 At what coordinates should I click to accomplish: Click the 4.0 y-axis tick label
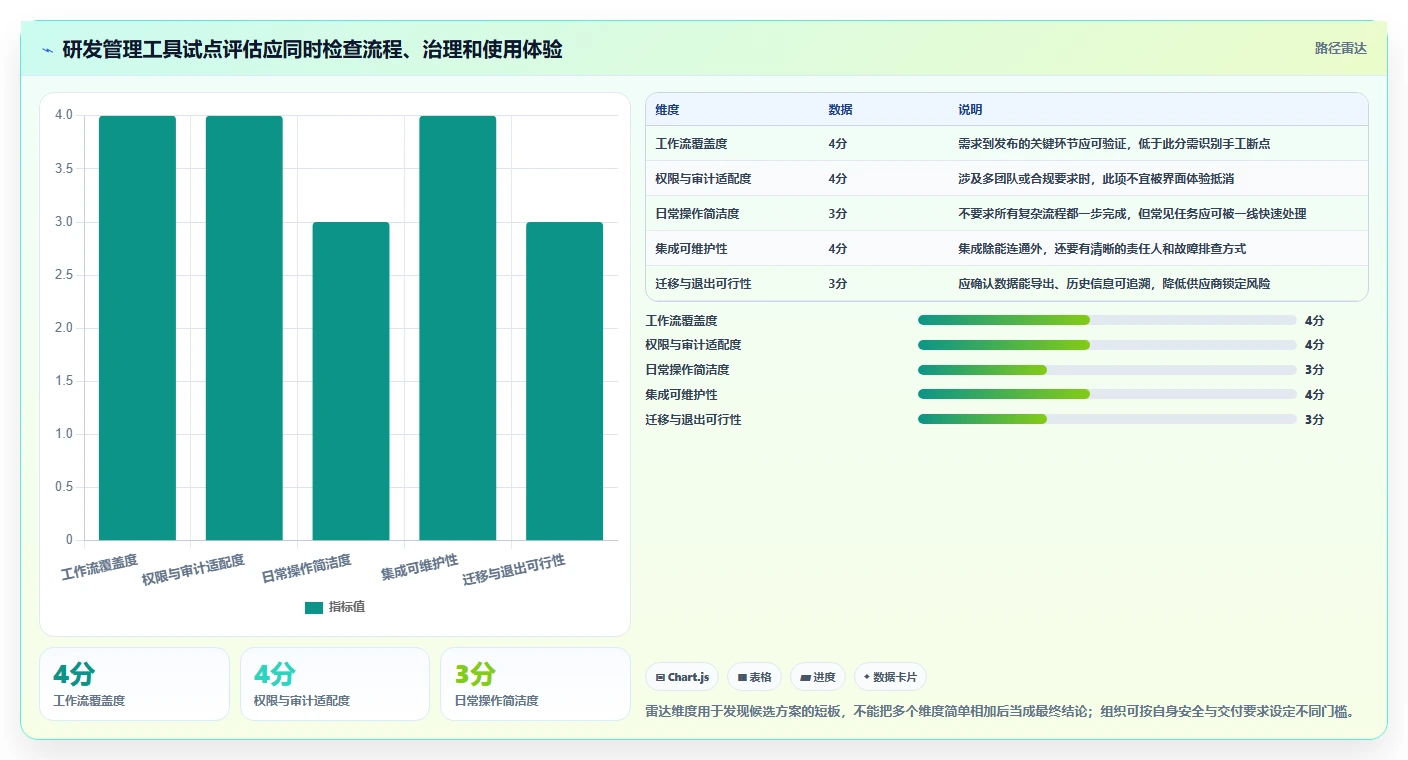tap(64, 115)
